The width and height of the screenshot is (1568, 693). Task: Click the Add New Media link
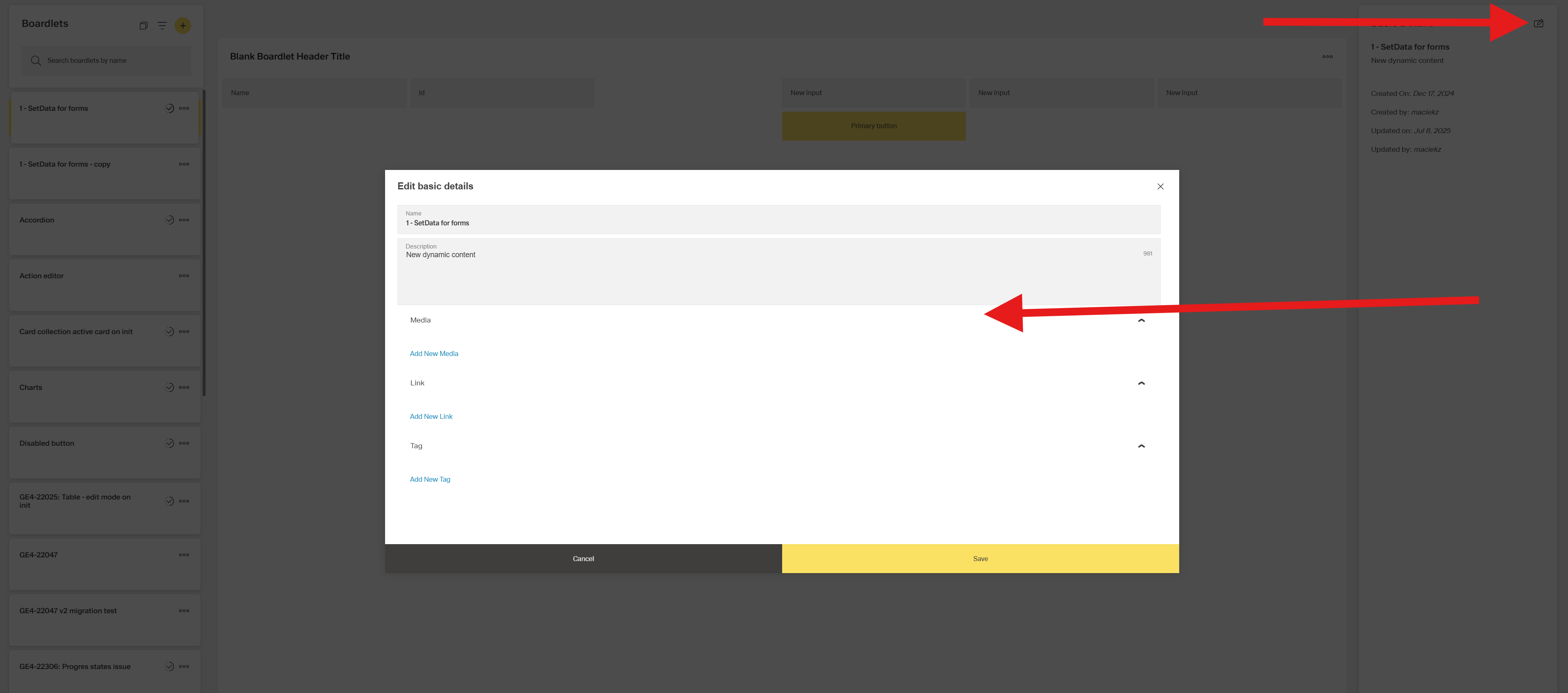click(x=433, y=354)
